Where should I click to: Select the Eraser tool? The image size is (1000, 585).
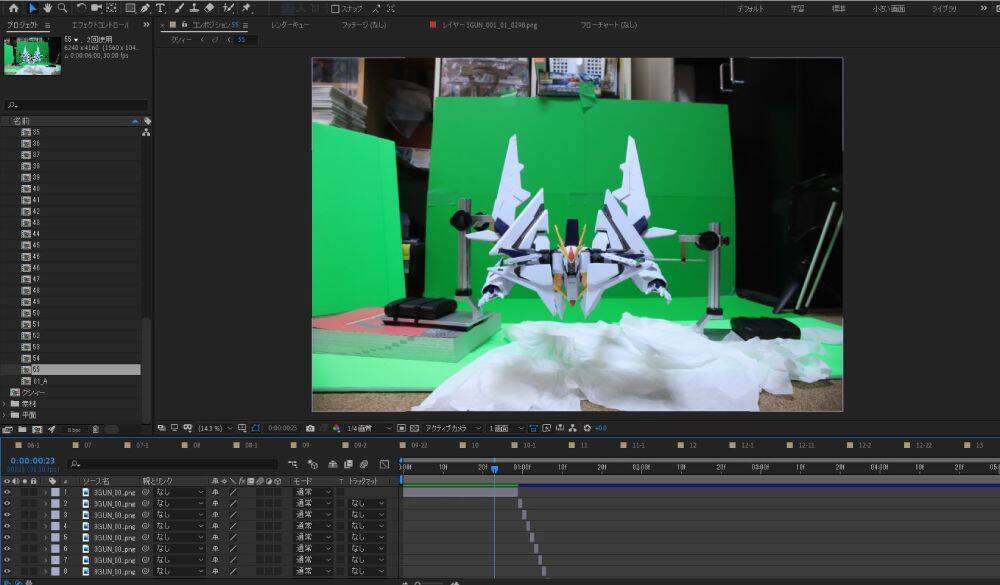click(x=209, y=8)
